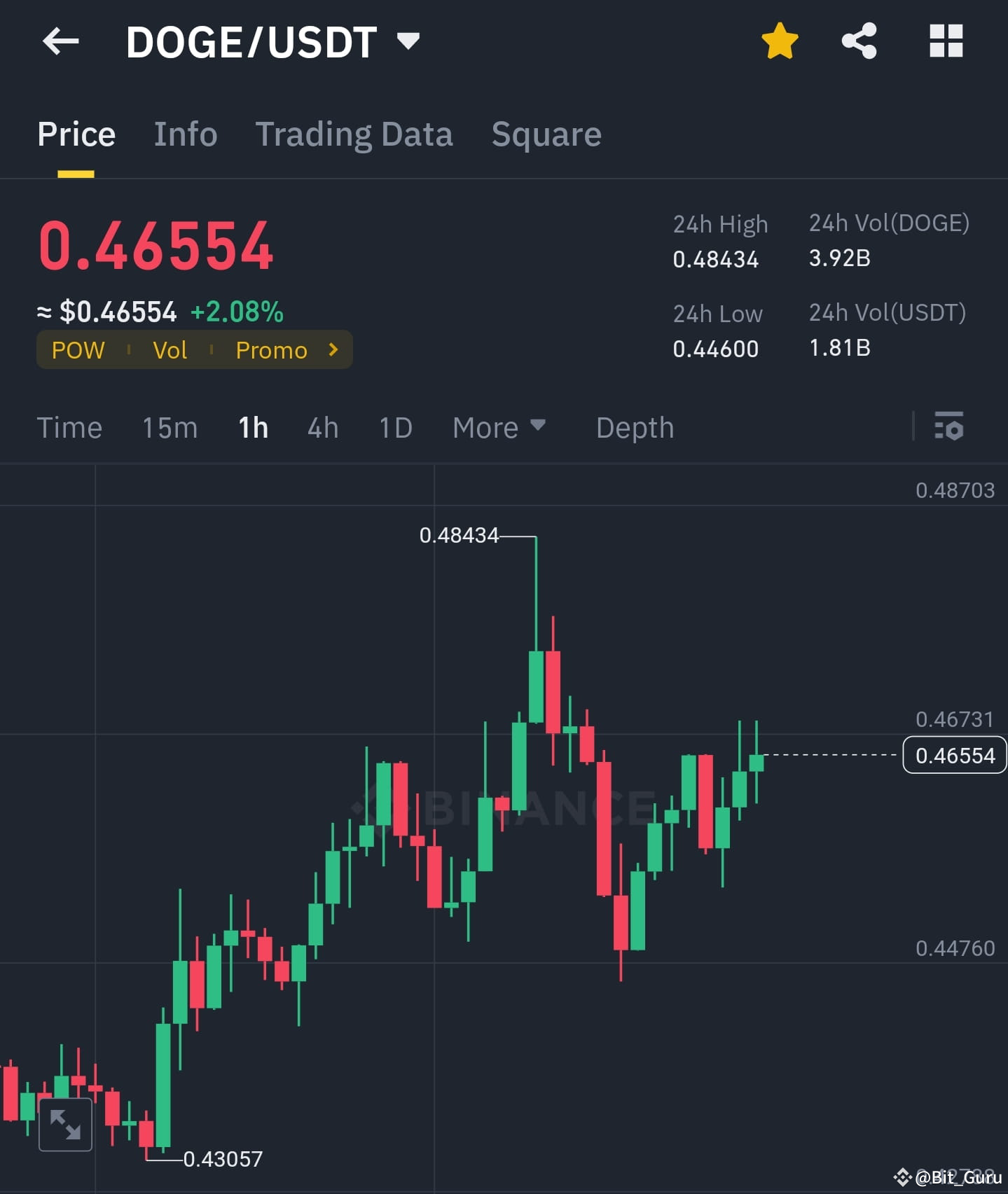Open the chart settings icon beside Depth

[950, 427]
